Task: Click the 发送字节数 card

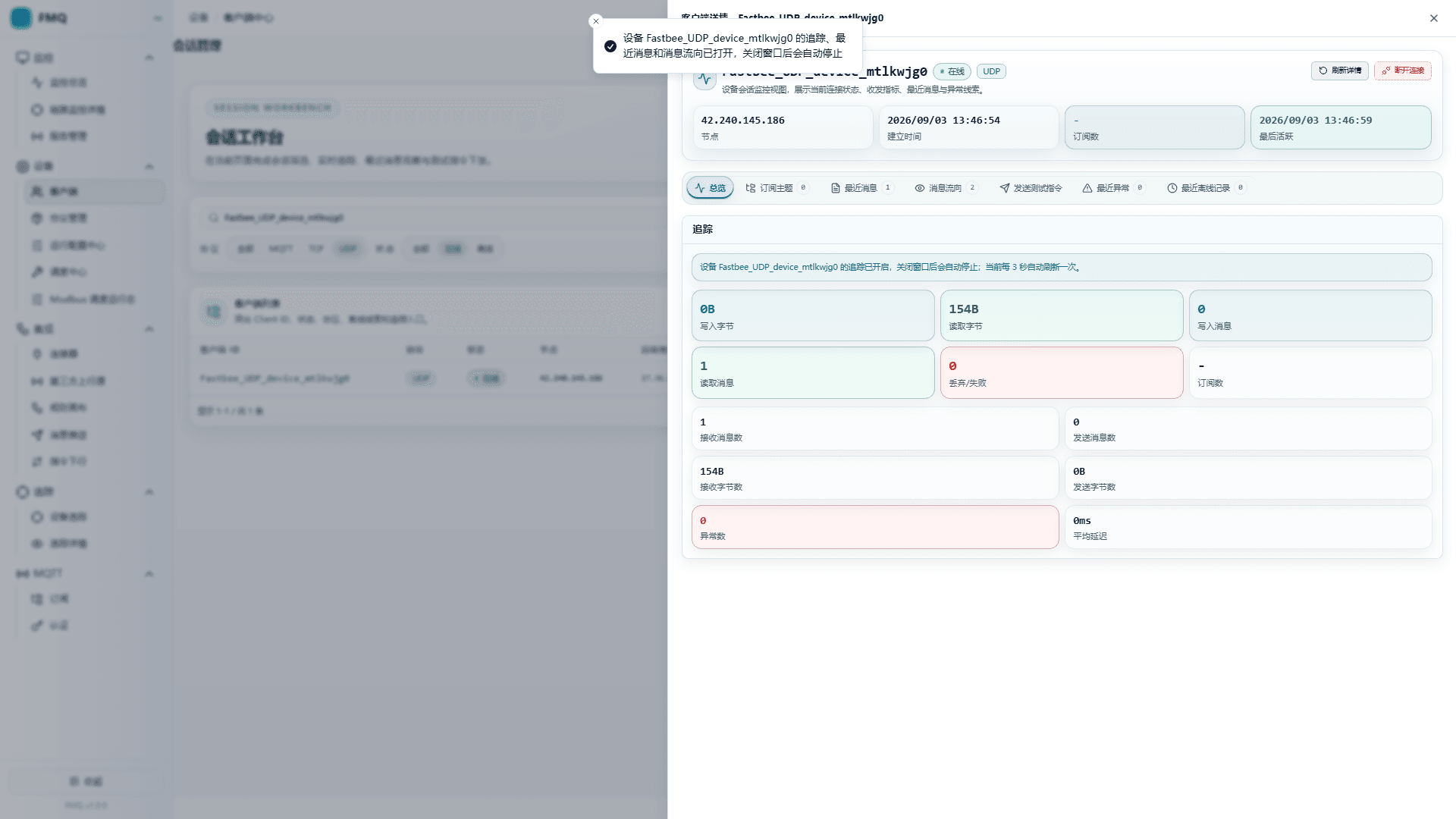Action: (x=1248, y=478)
